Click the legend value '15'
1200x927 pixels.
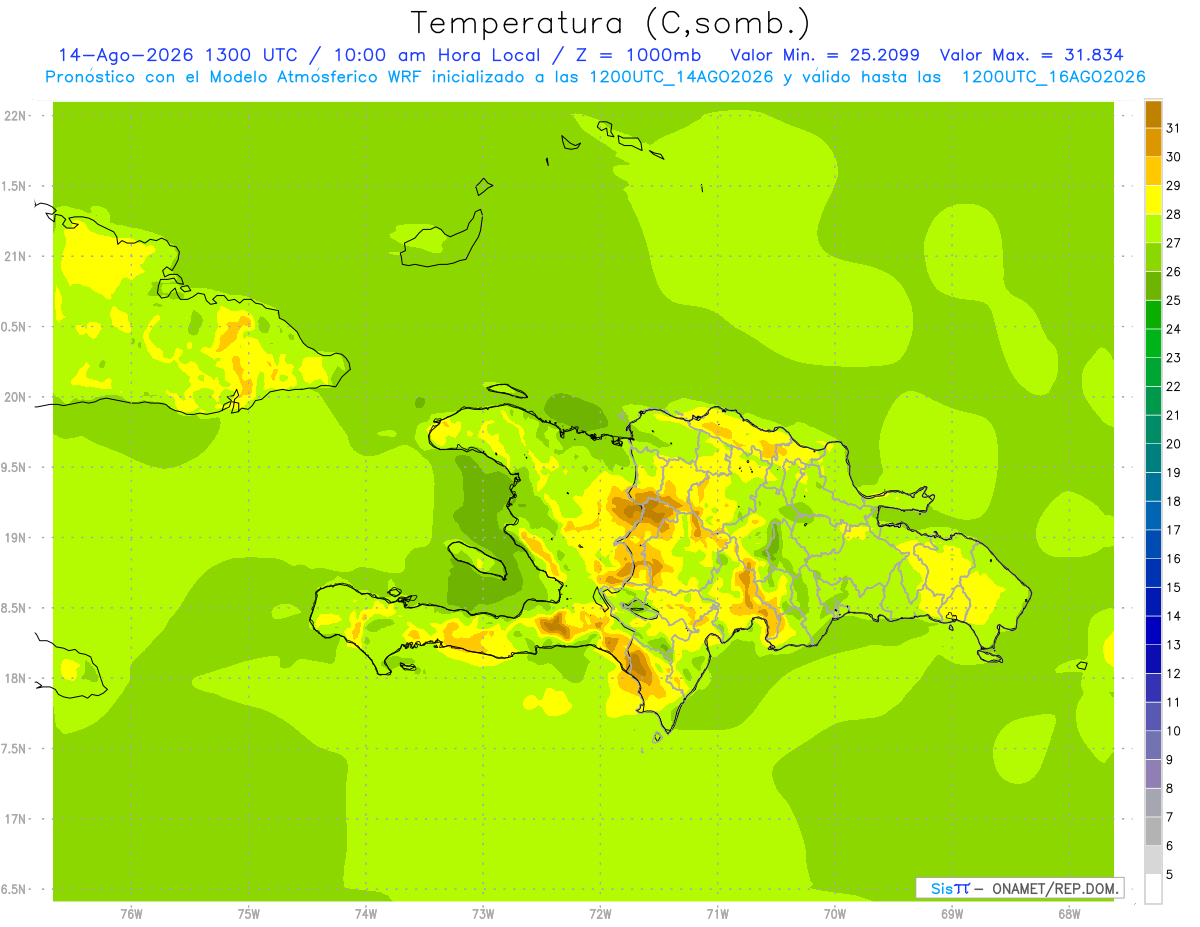[x=1174, y=587]
